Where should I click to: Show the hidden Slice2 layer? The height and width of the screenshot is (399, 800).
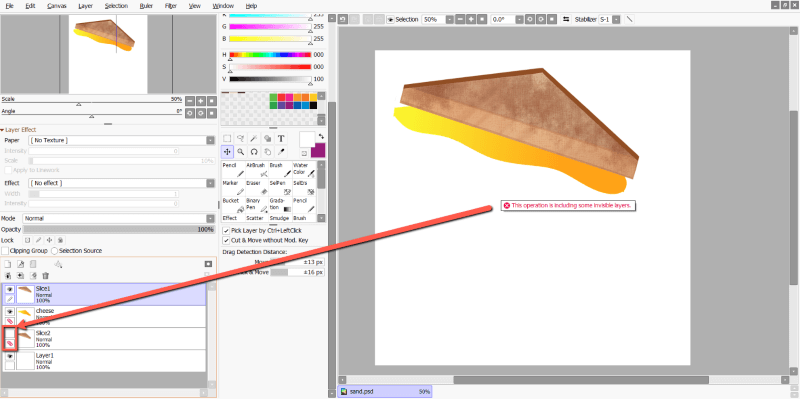coord(10,333)
